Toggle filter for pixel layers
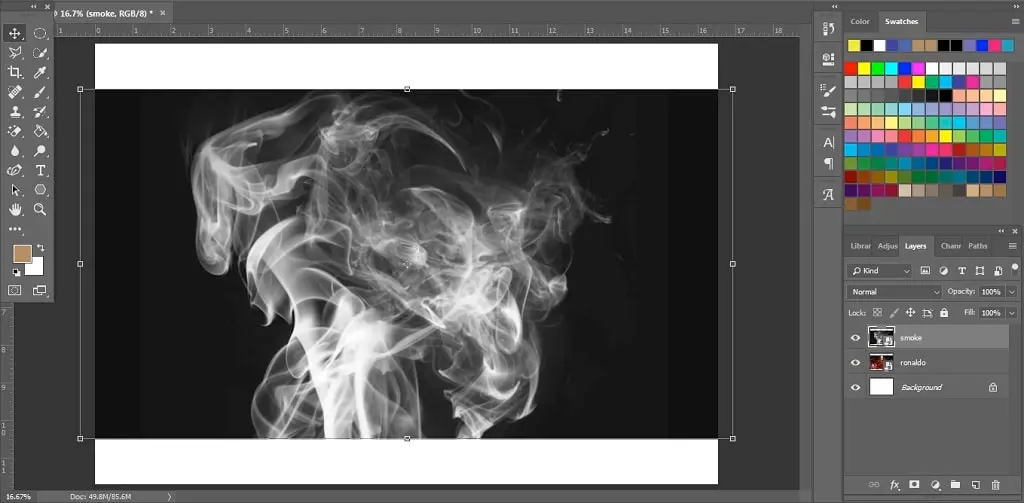The width and height of the screenshot is (1024, 503). coord(925,270)
